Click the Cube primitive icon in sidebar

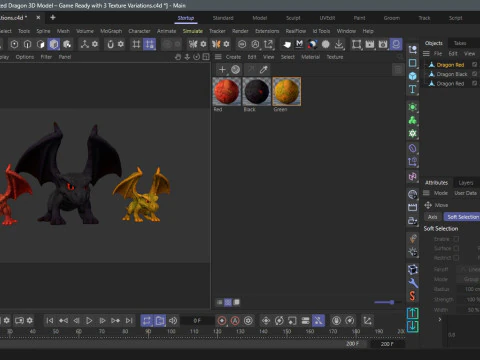(413, 76)
